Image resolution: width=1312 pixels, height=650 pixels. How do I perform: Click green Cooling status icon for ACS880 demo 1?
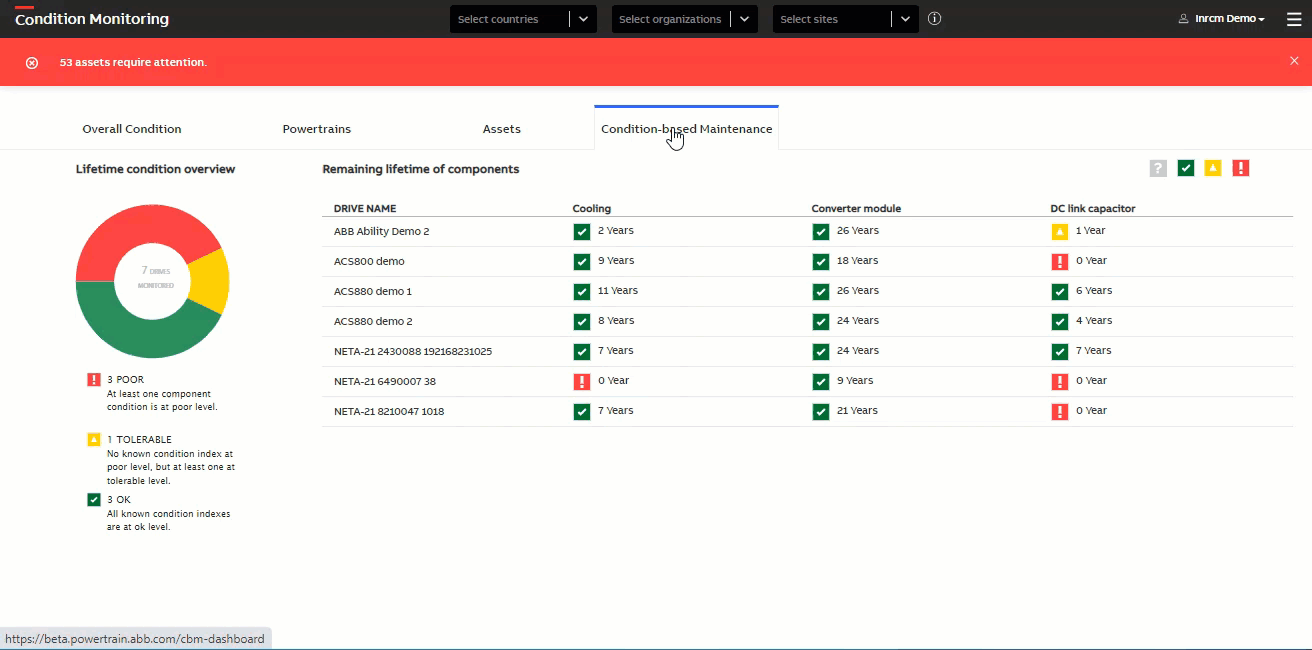pos(582,291)
